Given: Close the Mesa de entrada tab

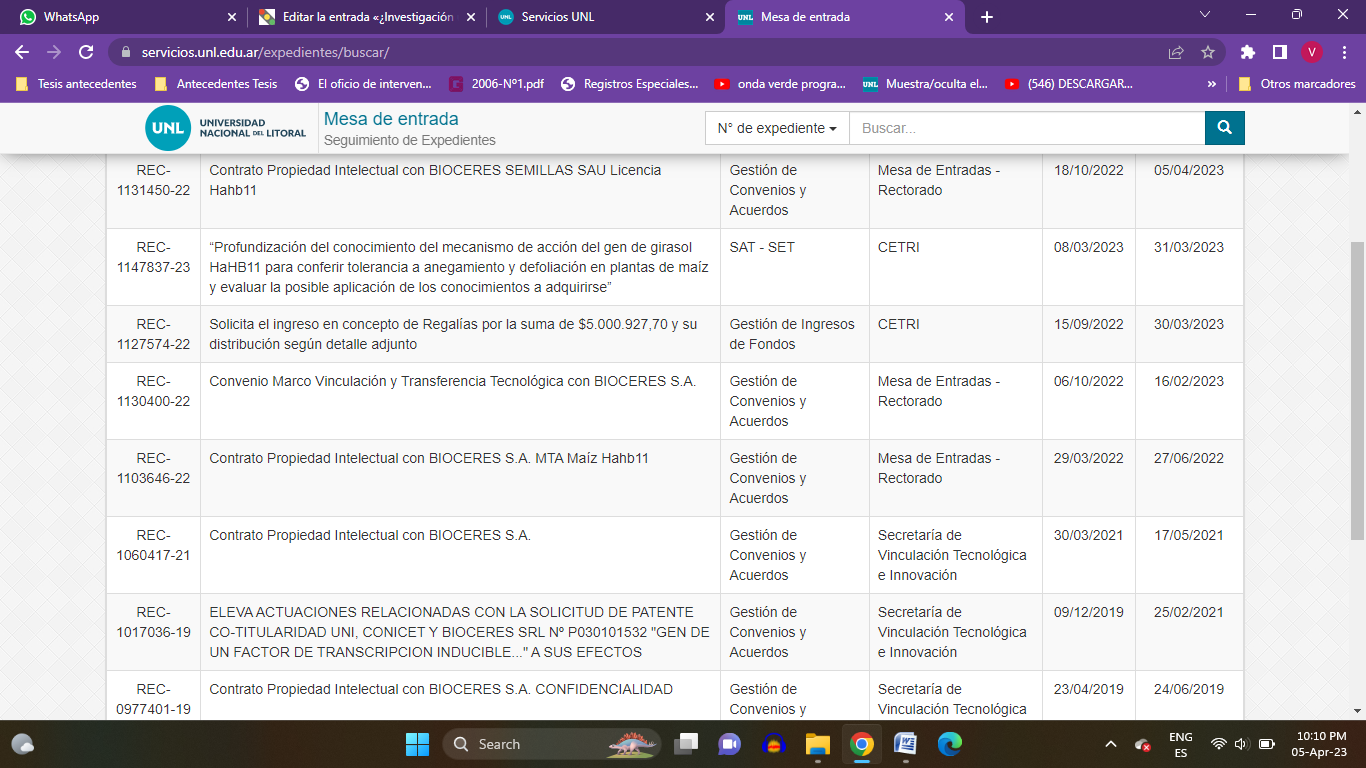Looking at the screenshot, I should tap(949, 17).
